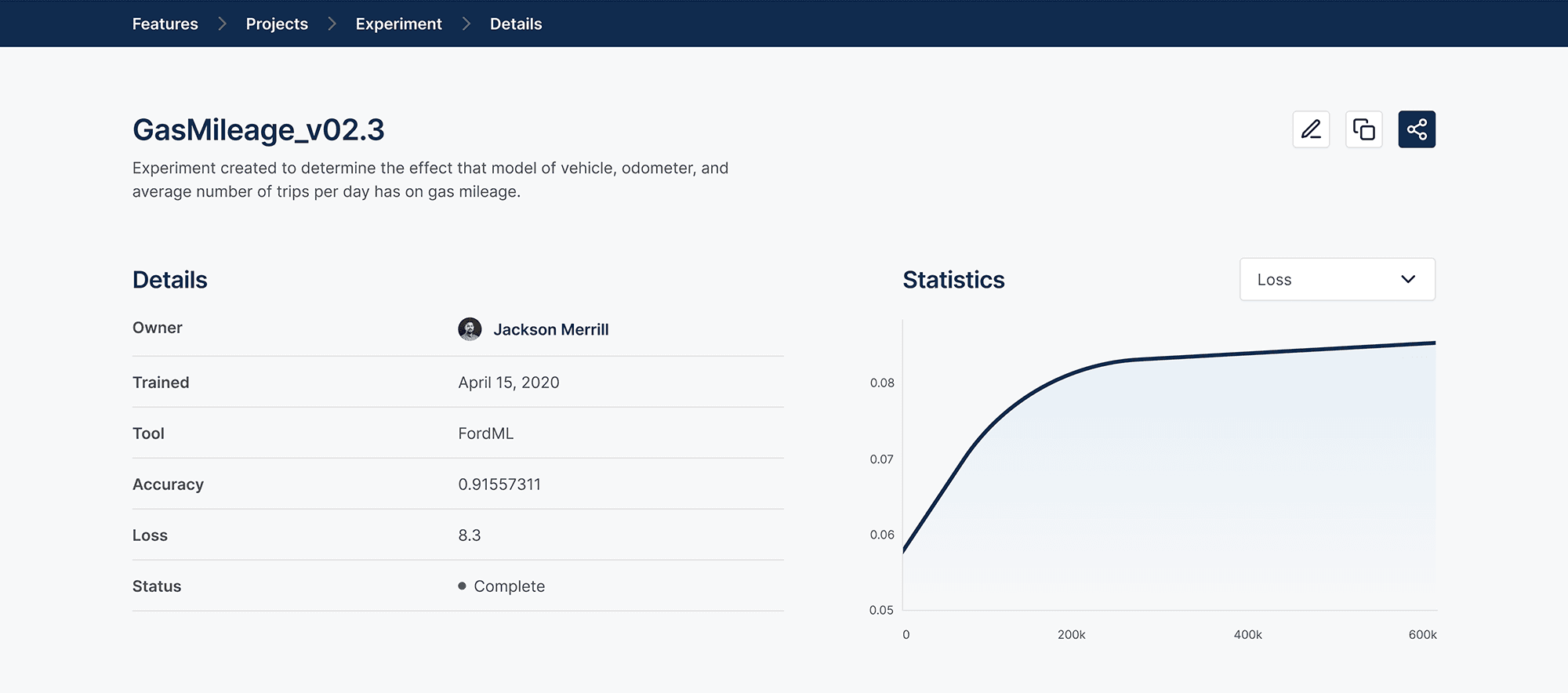Click the Details breadcrumb item
The image size is (1568, 693).
tap(516, 24)
